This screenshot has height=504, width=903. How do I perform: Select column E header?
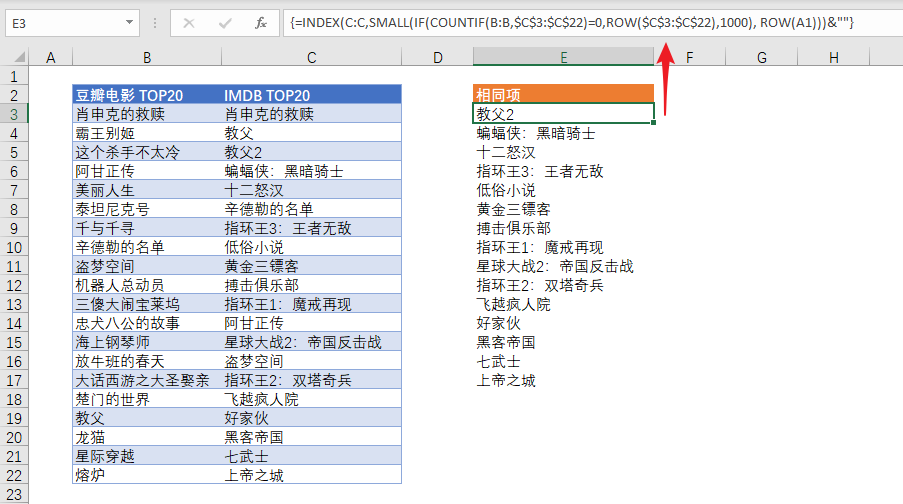[563, 58]
